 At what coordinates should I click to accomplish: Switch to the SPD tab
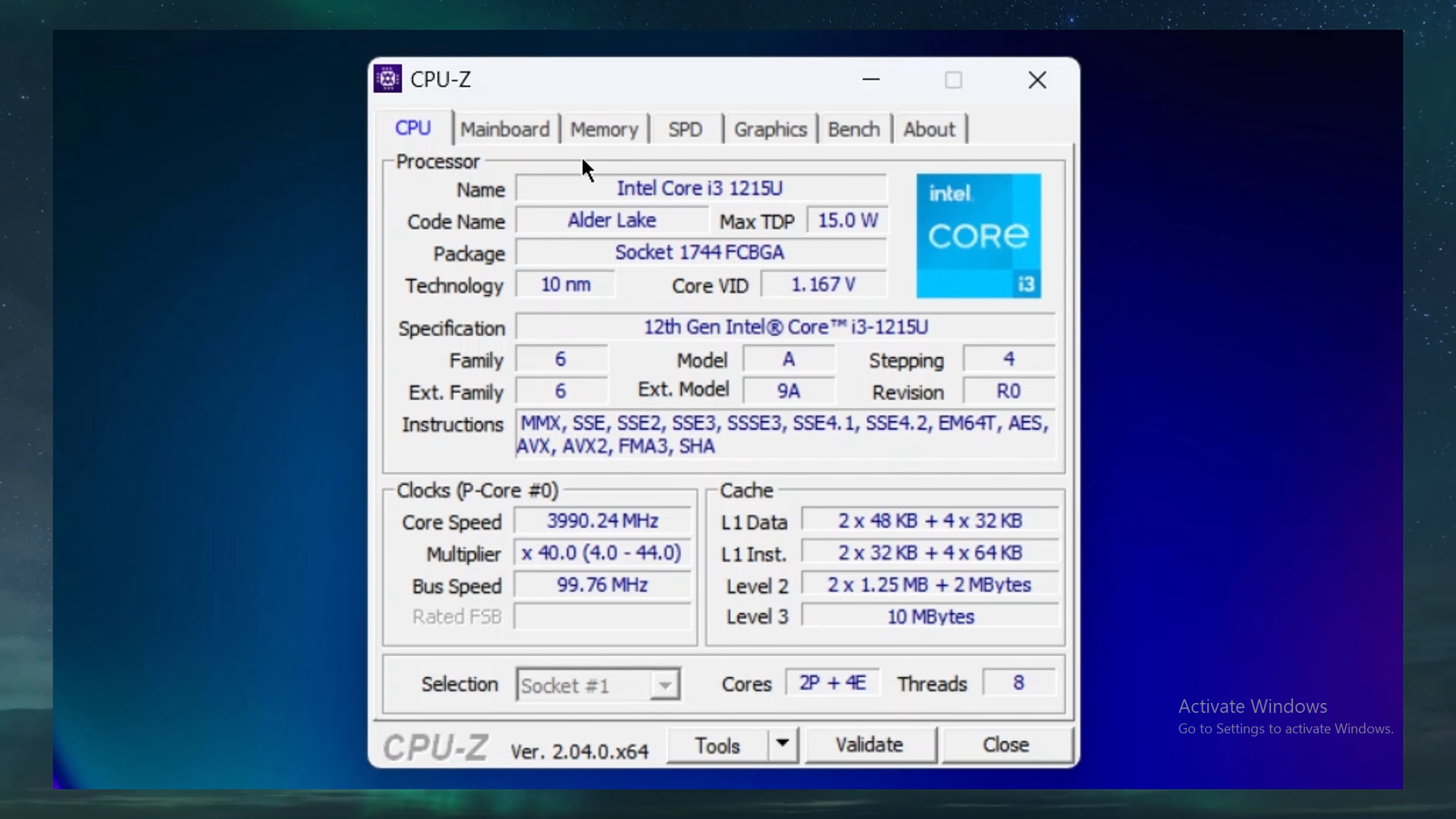686,130
